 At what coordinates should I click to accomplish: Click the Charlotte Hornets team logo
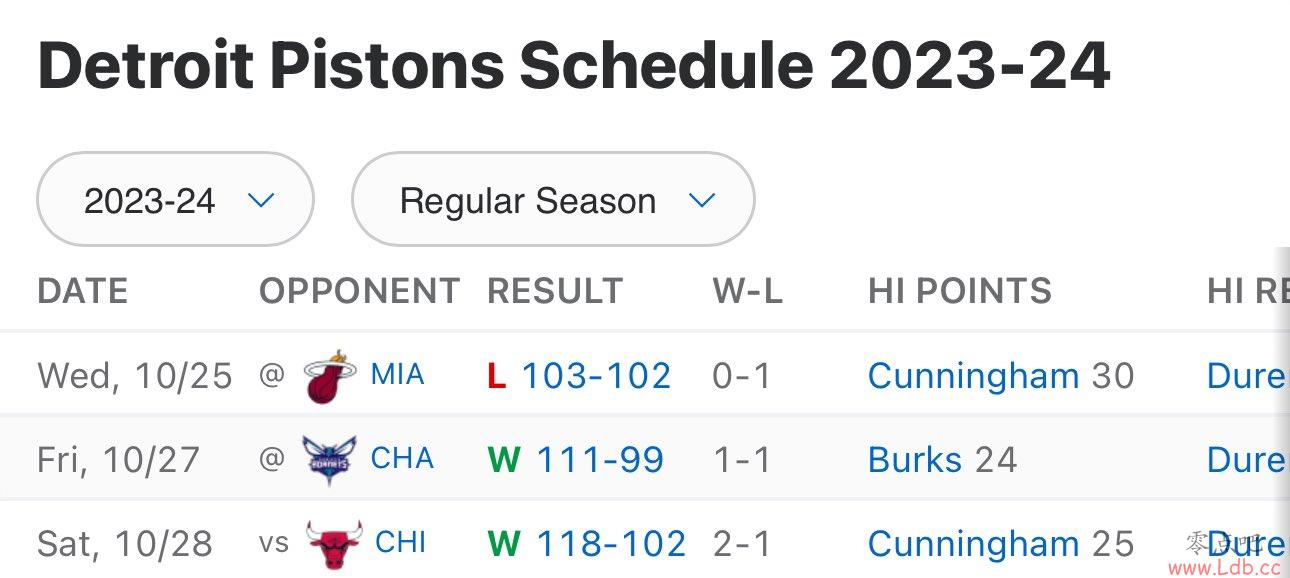click(329, 460)
